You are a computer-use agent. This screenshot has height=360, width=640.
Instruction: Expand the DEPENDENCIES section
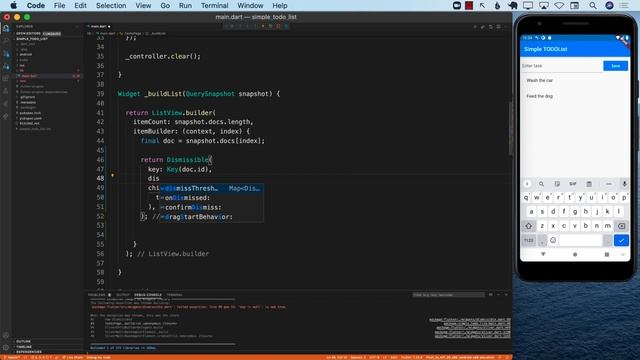point(29,352)
